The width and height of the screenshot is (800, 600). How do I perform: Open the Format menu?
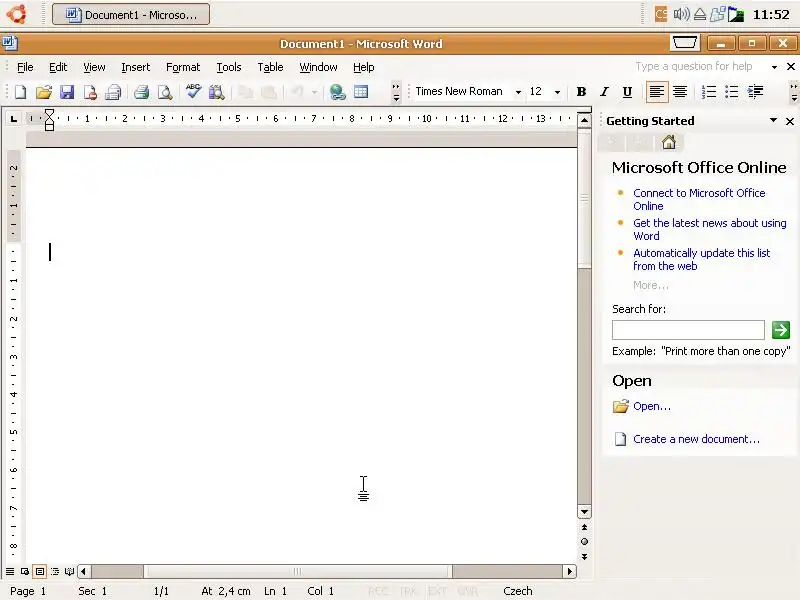(183, 67)
